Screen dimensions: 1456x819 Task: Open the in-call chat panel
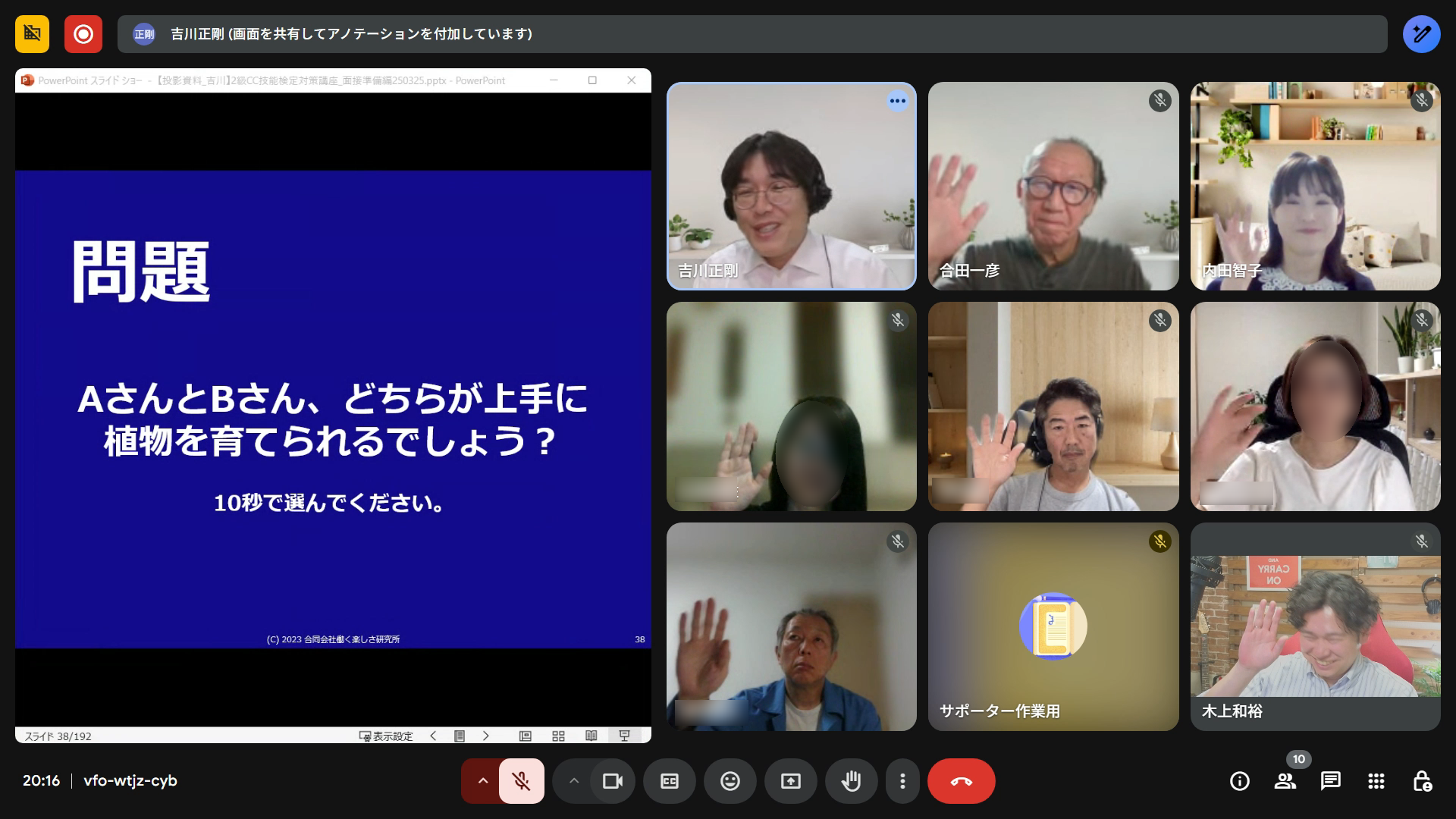[x=1330, y=781]
